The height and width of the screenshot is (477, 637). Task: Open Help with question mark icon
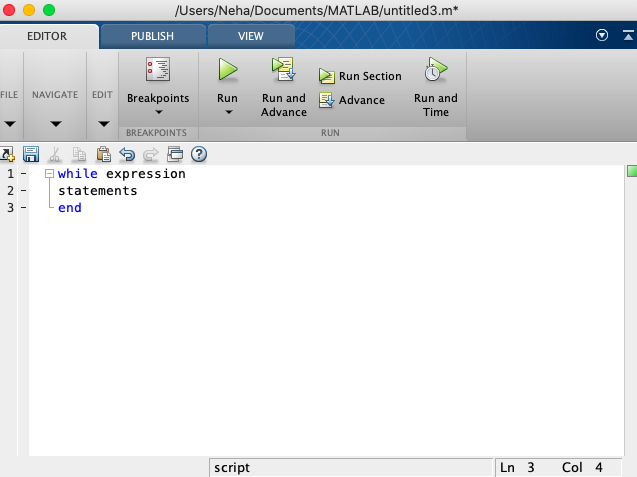(x=199, y=154)
